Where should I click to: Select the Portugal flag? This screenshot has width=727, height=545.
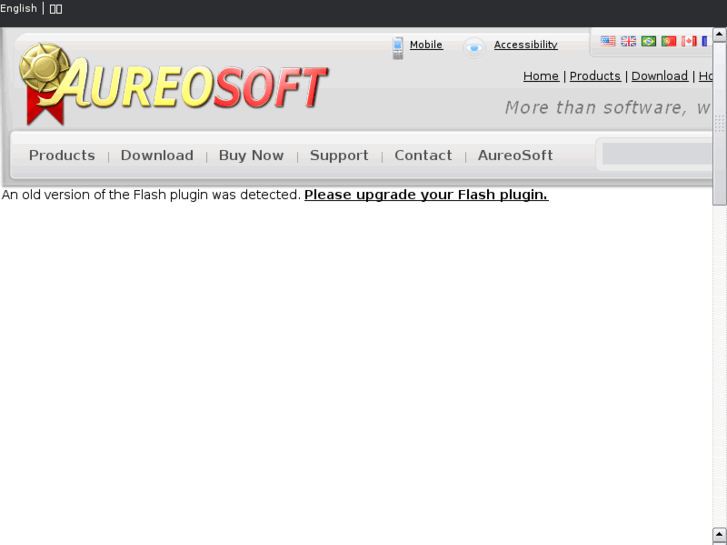tap(669, 41)
